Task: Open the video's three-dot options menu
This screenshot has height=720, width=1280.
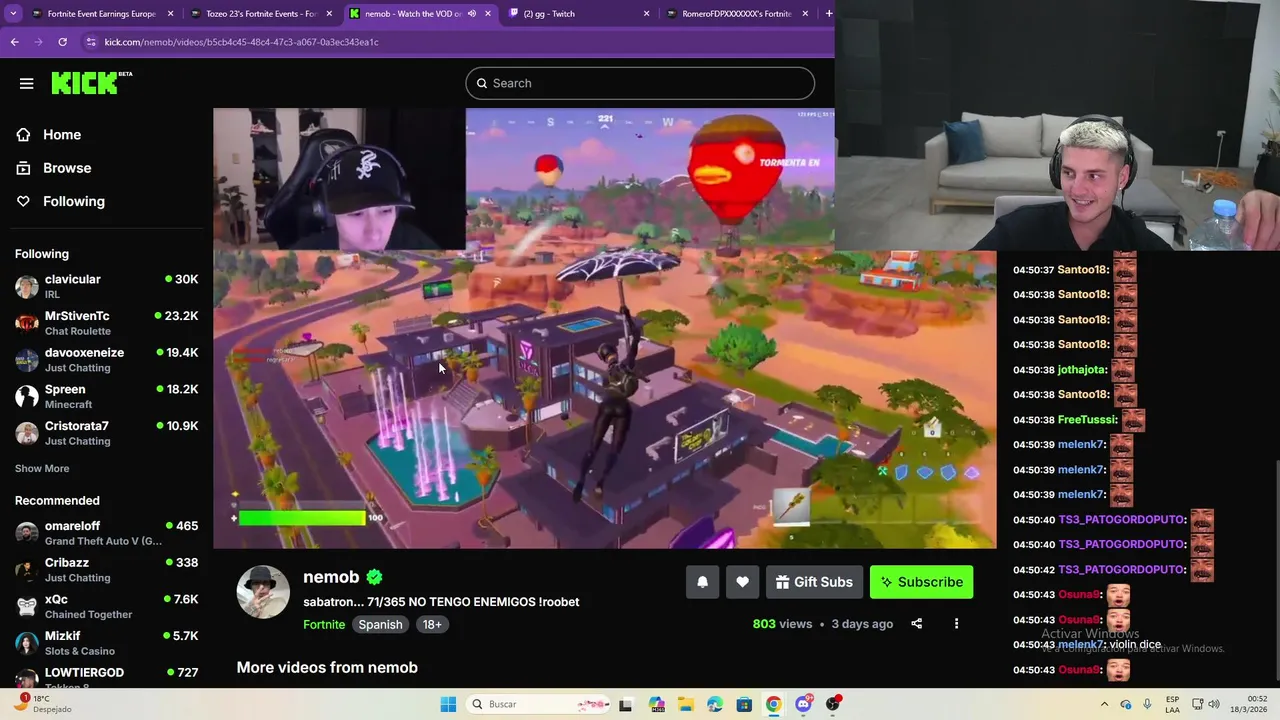Action: click(956, 624)
